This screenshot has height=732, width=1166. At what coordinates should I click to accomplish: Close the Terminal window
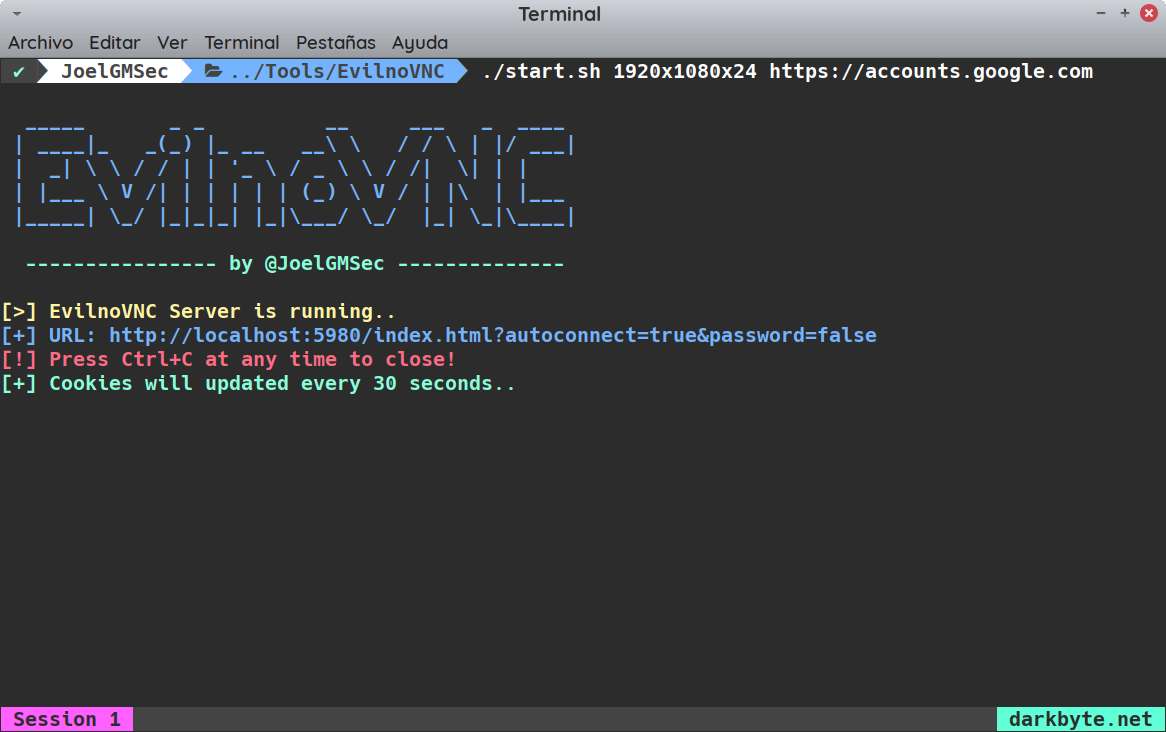point(1149,13)
